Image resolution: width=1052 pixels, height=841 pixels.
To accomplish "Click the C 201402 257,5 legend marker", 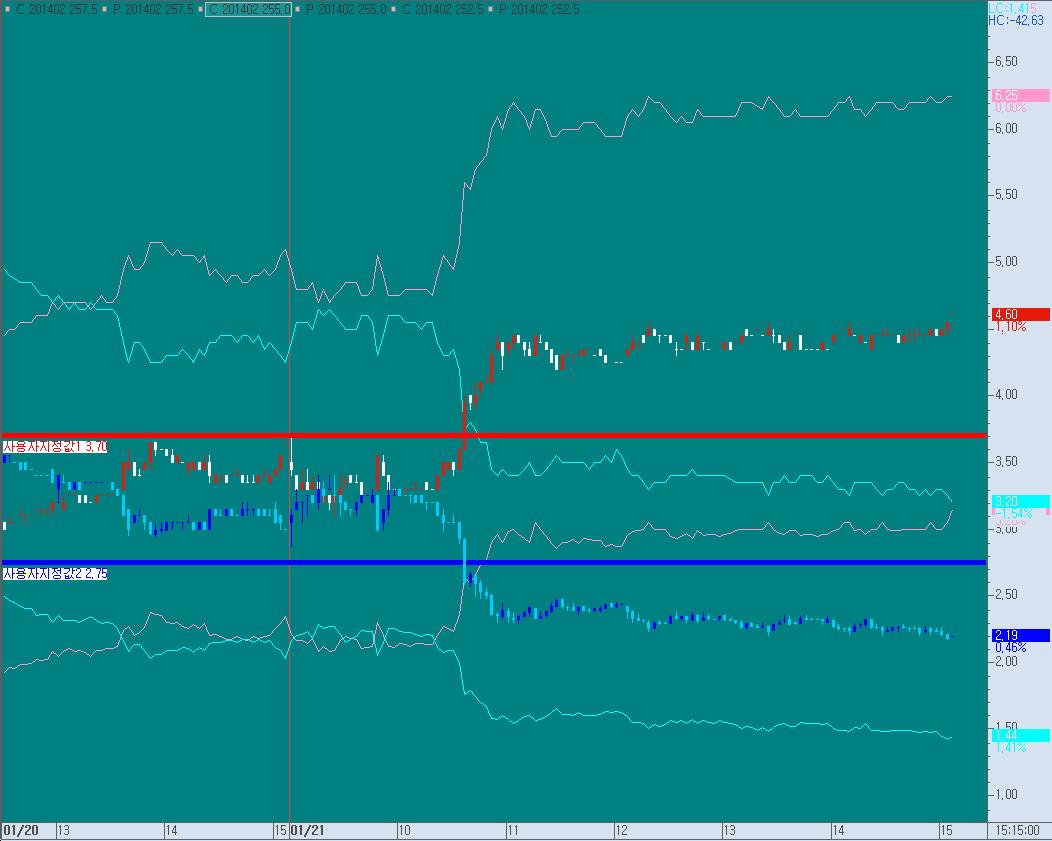I will pyautogui.click(x=8, y=9).
